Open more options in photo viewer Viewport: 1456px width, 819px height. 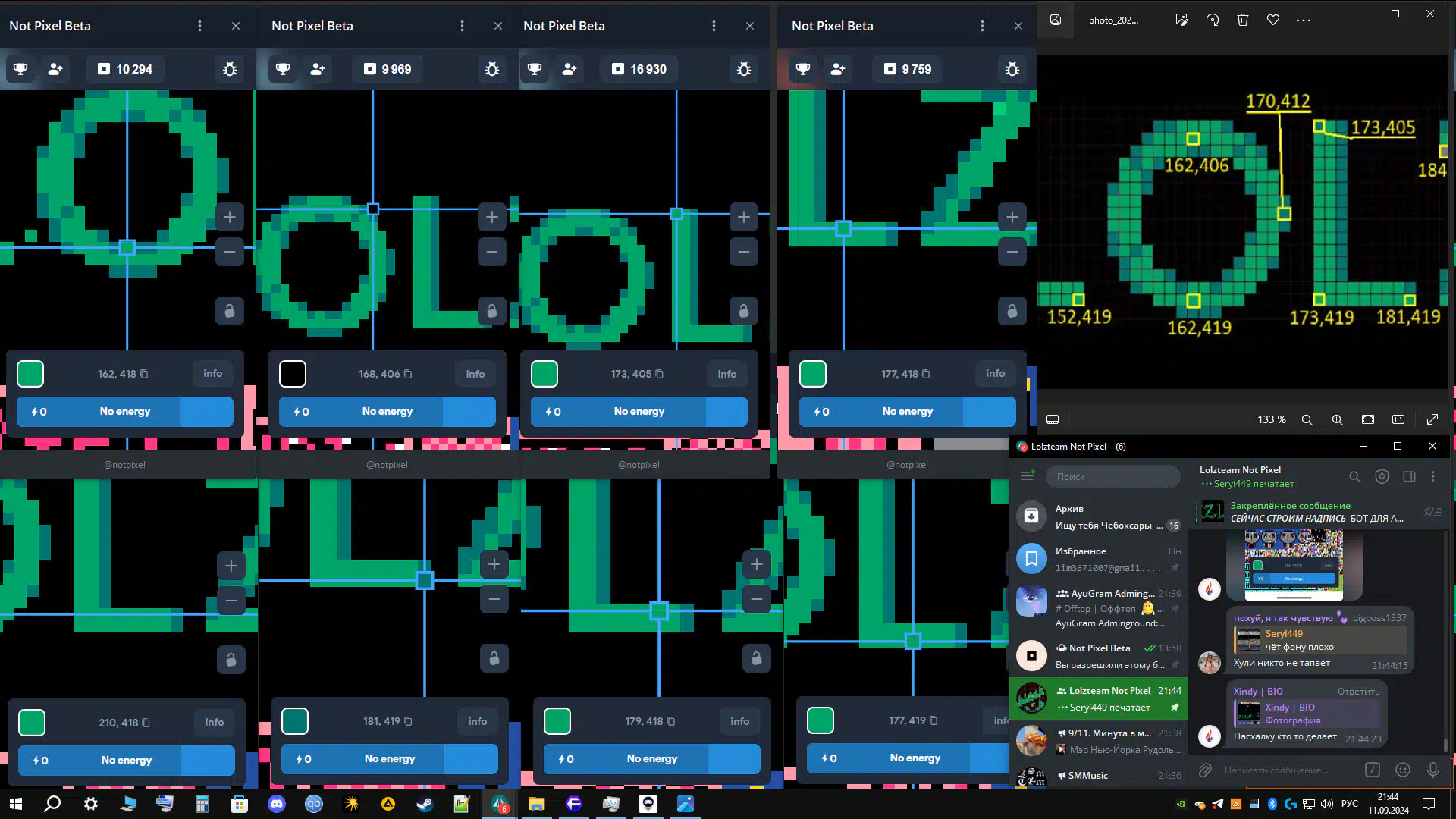click(x=1304, y=20)
